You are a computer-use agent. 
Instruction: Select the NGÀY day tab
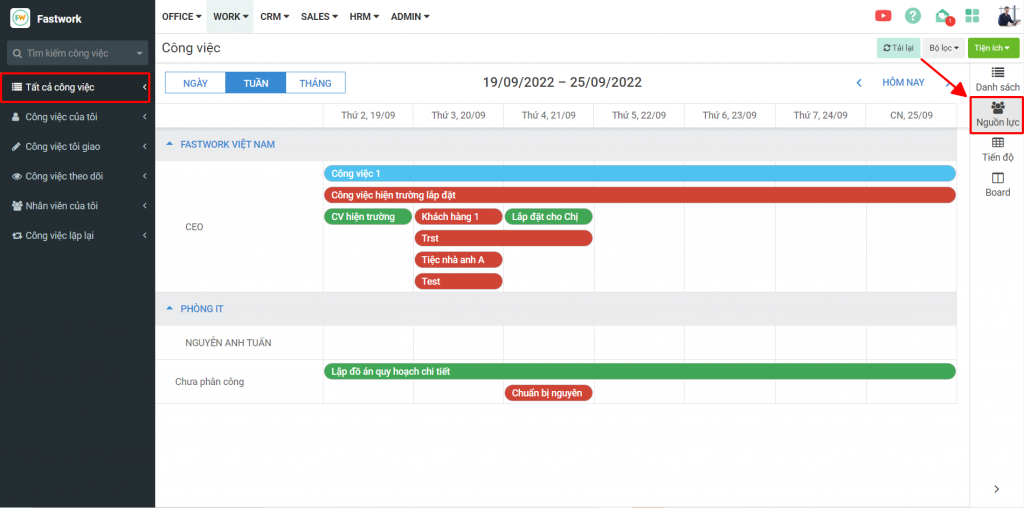pyautogui.click(x=195, y=83)
